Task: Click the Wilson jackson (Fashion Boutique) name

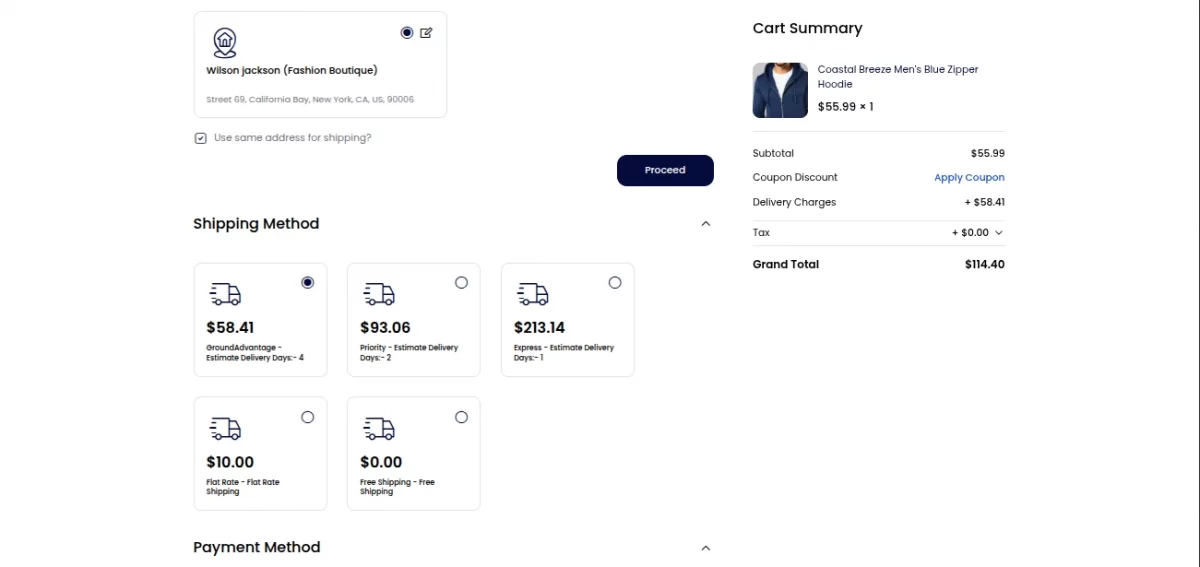Action: point(292,71)
